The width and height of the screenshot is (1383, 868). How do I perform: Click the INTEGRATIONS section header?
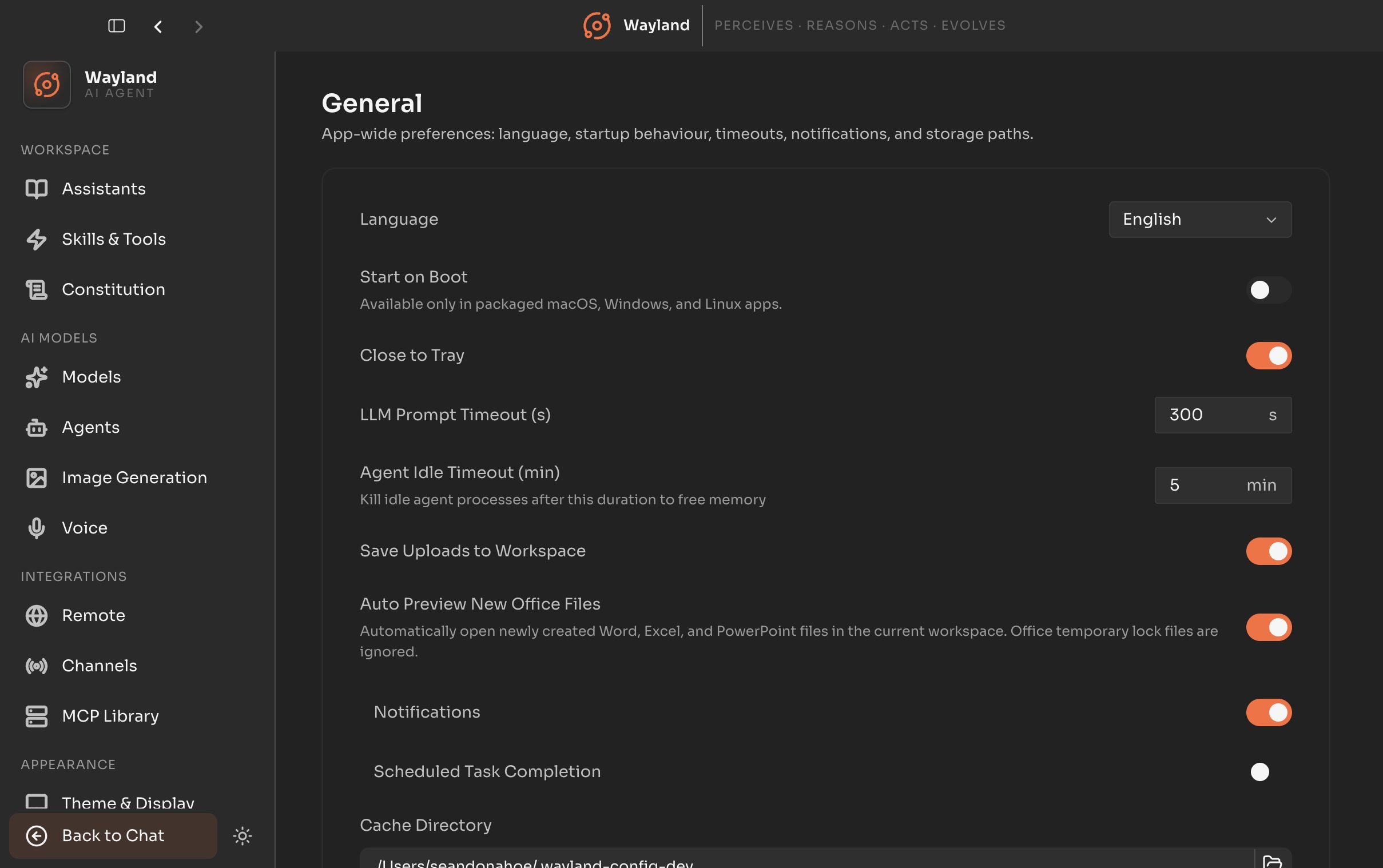[73, 576]
